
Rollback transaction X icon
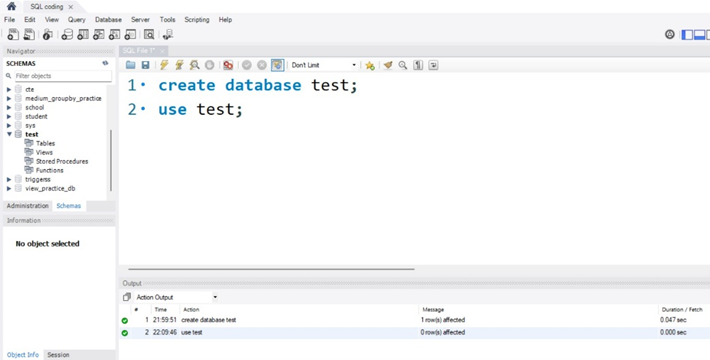(x=262, y=65)
